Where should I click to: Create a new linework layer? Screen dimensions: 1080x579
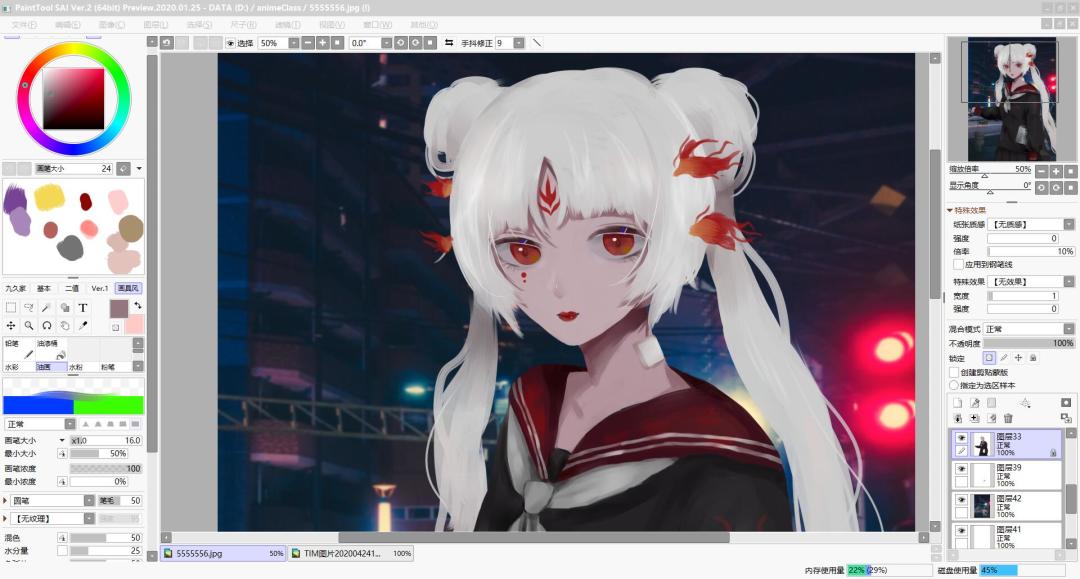pyautogui.click(x=975, y=403)
